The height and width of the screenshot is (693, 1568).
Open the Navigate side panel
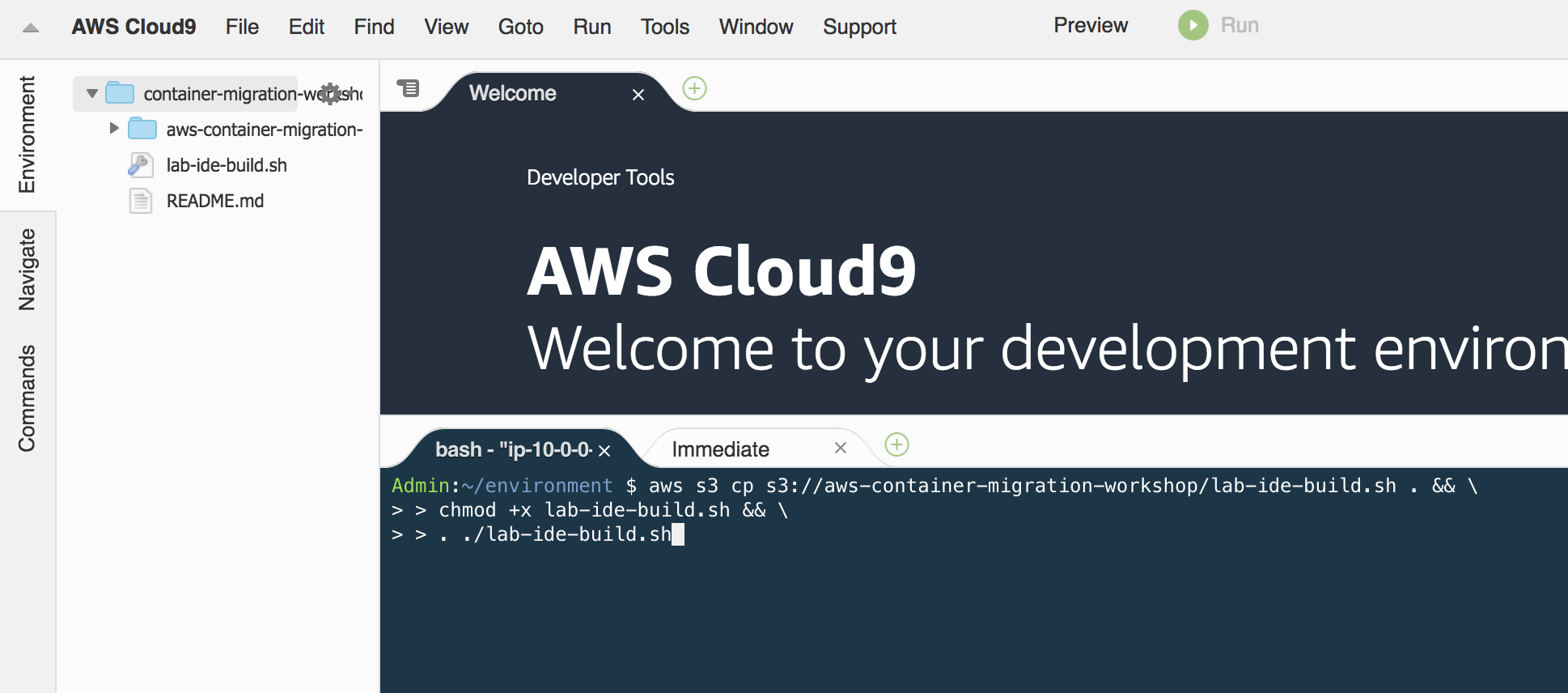coord(28,270)
